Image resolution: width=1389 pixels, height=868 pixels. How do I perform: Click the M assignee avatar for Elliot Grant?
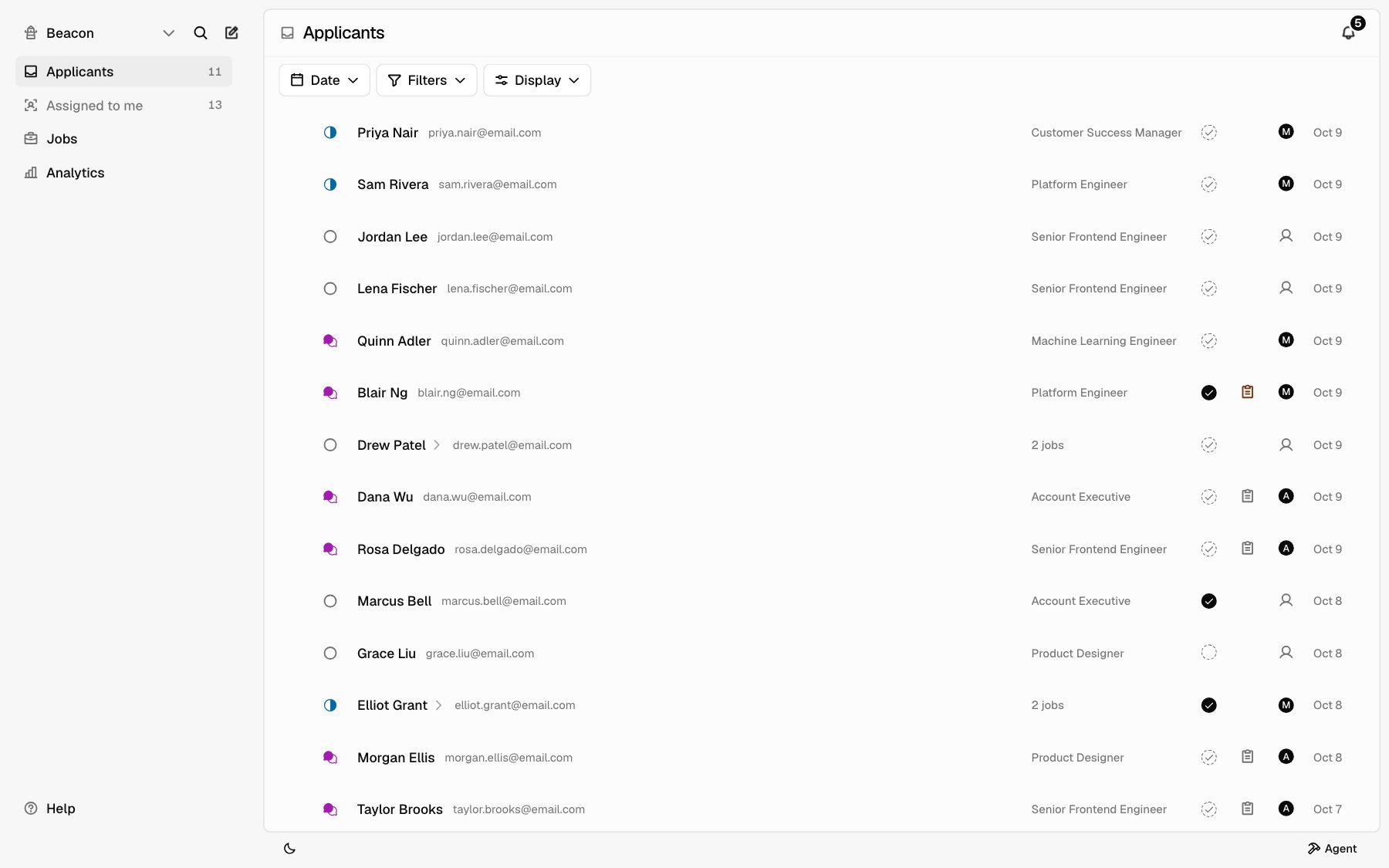1286,704
